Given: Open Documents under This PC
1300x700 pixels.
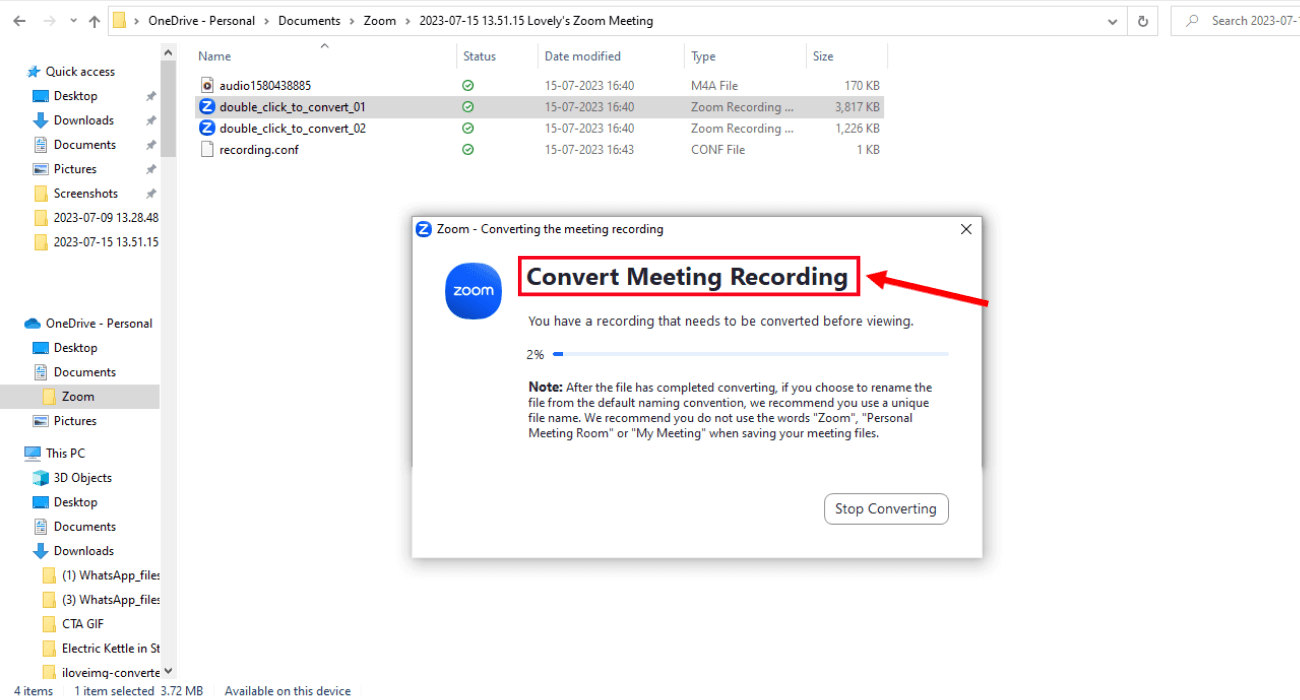Looking at the screenshot, I should point(84,527).
